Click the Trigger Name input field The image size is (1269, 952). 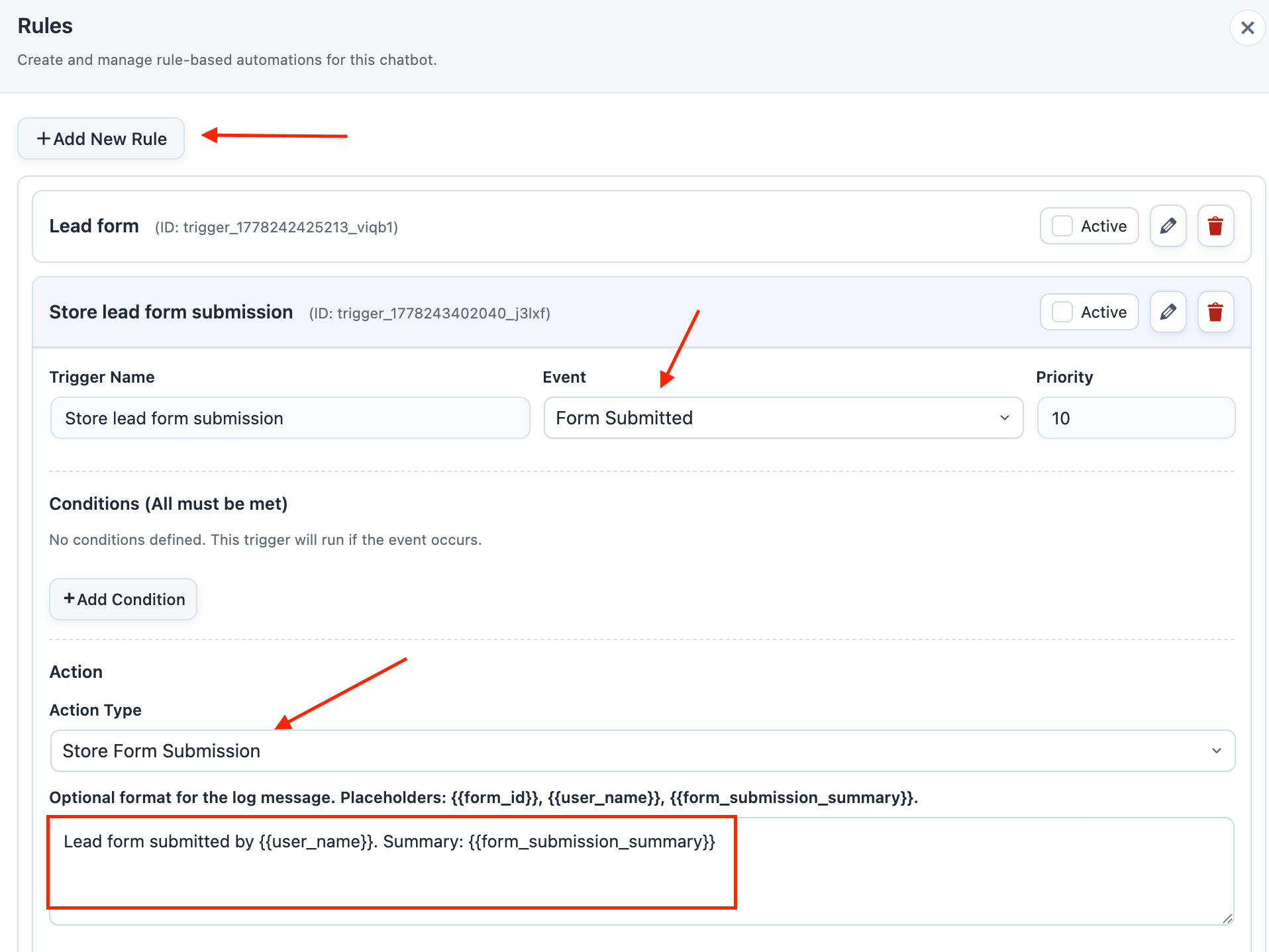click(x=290, y=418)
